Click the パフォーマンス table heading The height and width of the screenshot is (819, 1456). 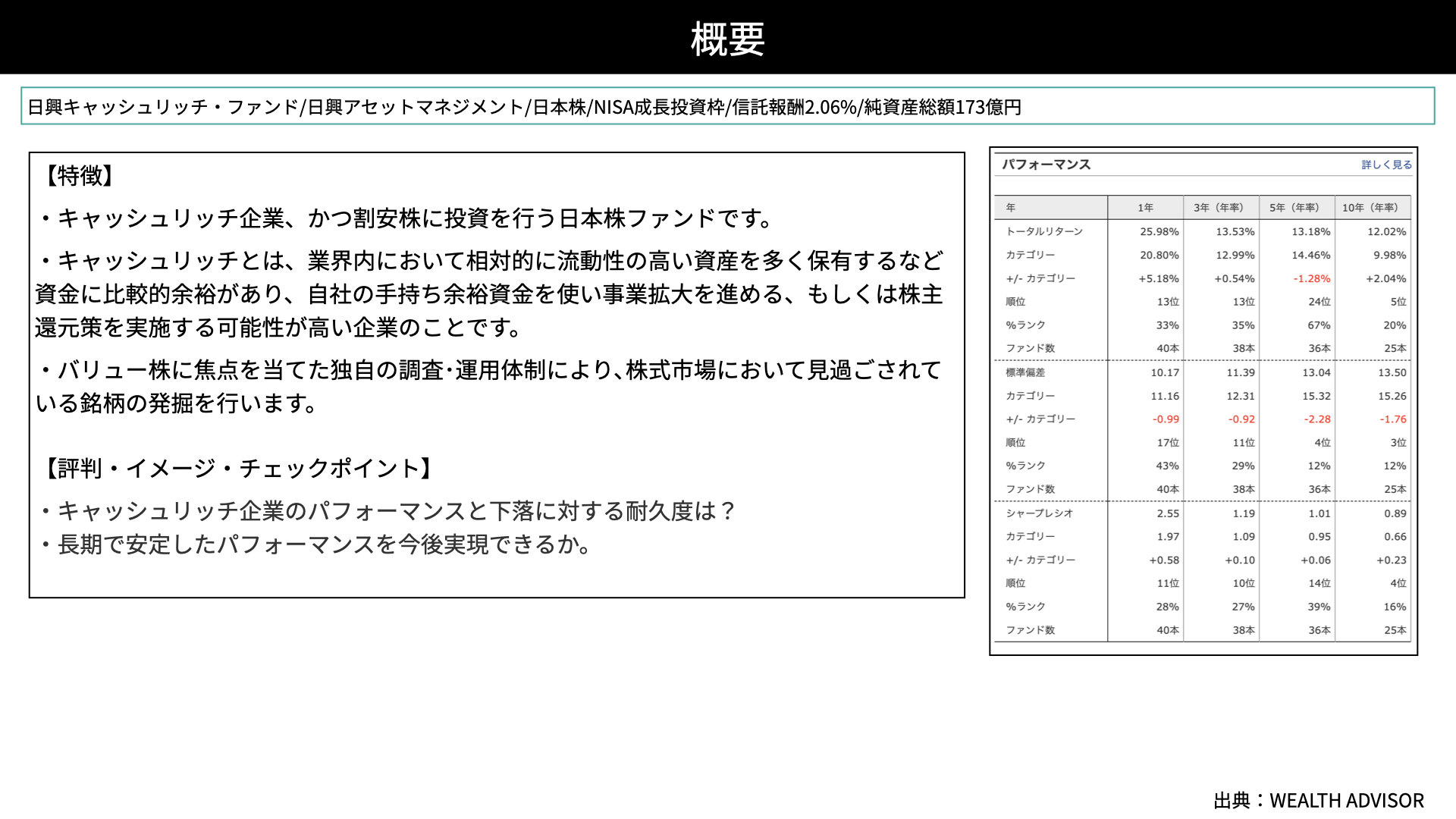[1046, 165]
